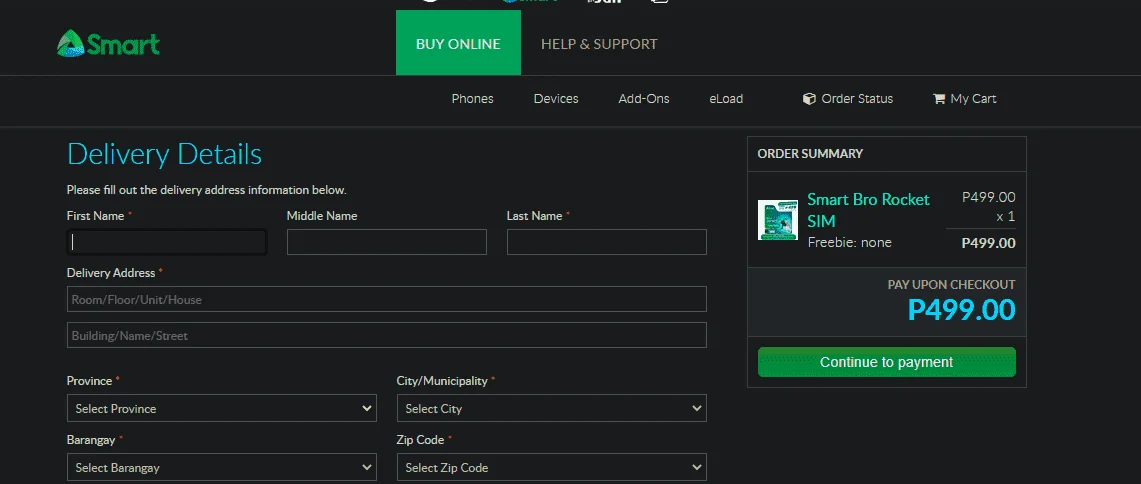Click the Last Name input field

[606, 242]
